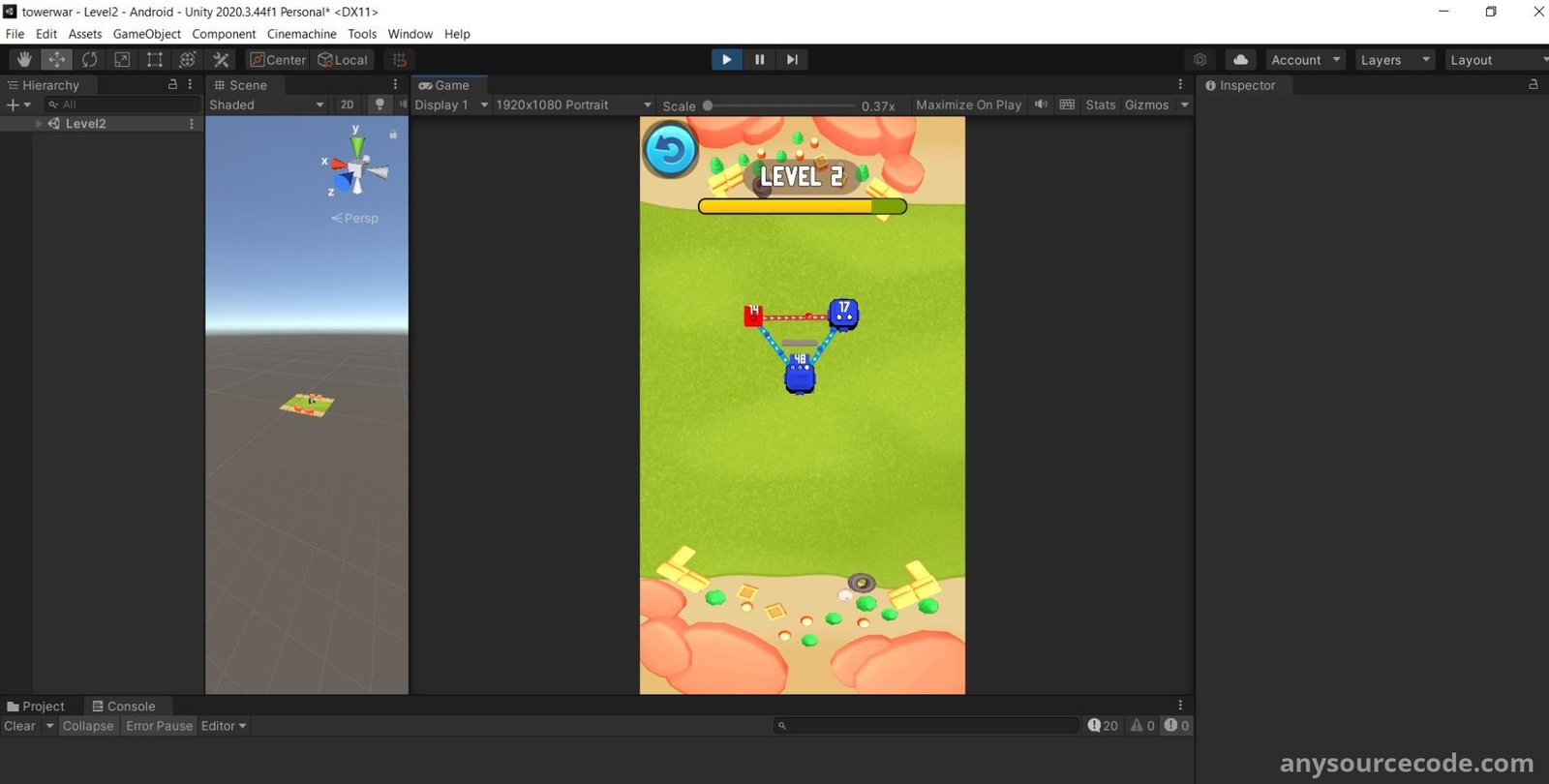Viewport: 1549px width, 784px height.
Task: Select the Hand tool in toolbar
Action: point(24,60)
